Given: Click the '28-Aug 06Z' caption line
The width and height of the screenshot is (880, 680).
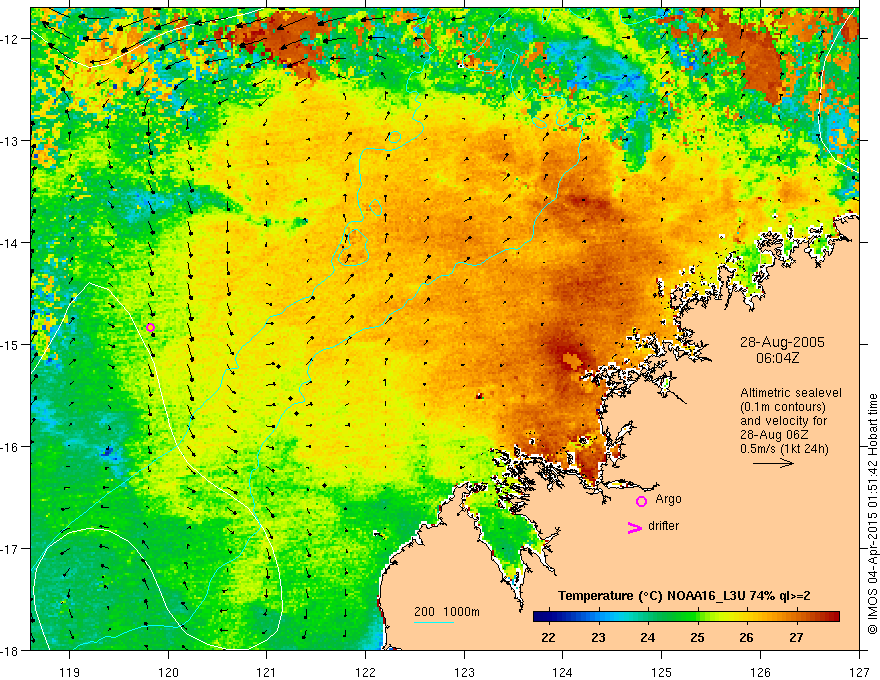Looking at the screenshot, I should (x=773, y=435).
